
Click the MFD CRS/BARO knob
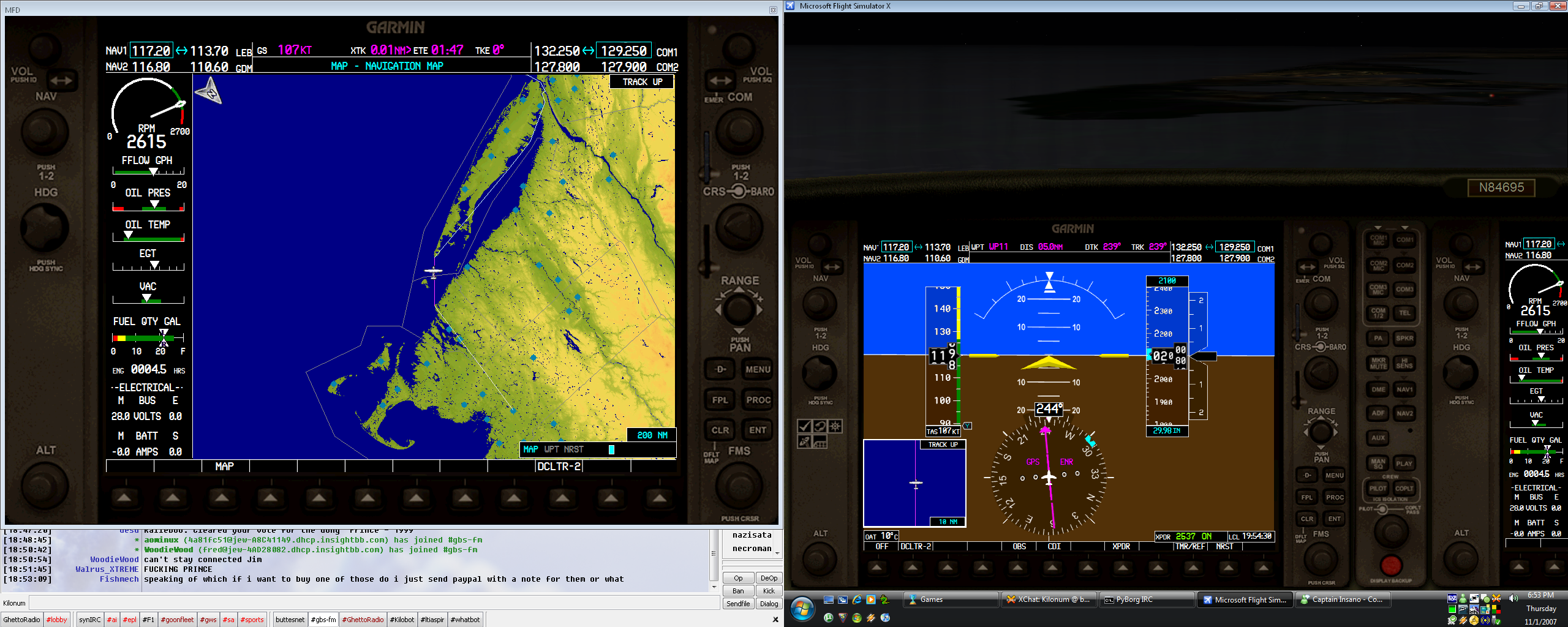pos(739,227)
